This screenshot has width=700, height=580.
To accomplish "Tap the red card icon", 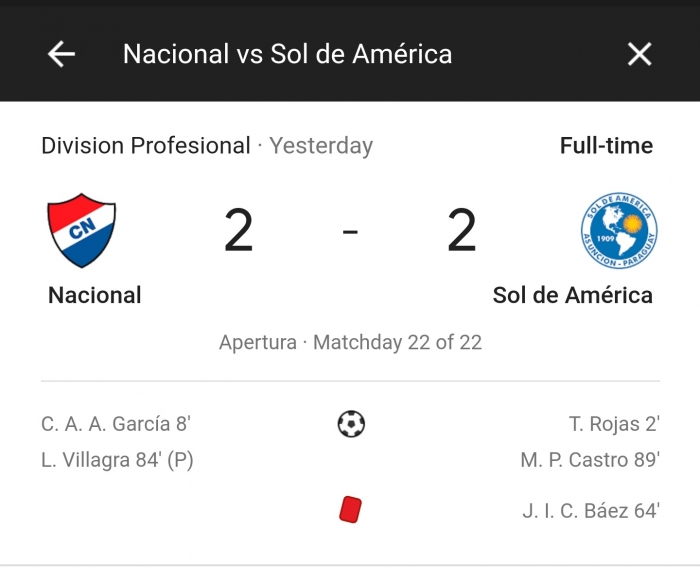I will pos(350,509).
